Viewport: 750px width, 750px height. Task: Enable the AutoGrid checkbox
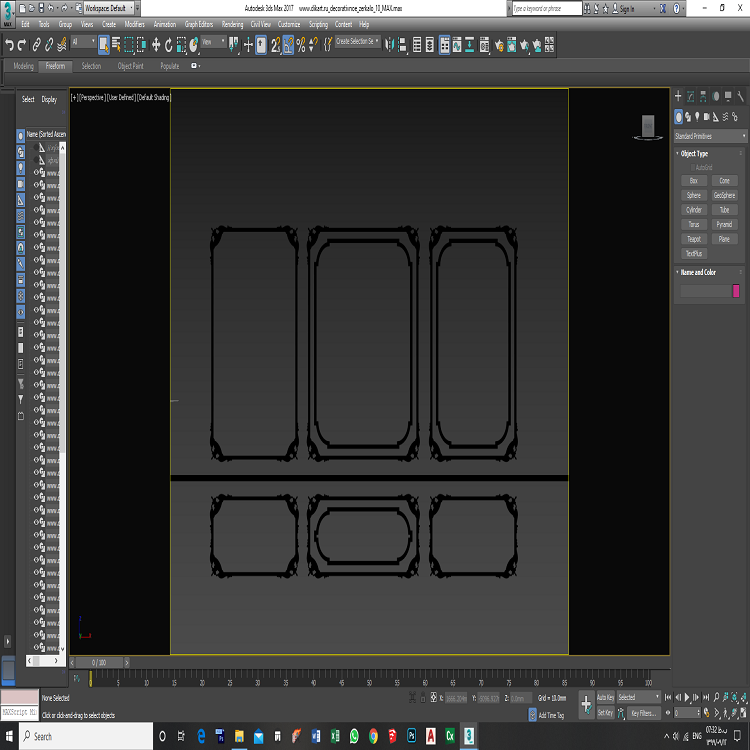[x=691, y=167]
